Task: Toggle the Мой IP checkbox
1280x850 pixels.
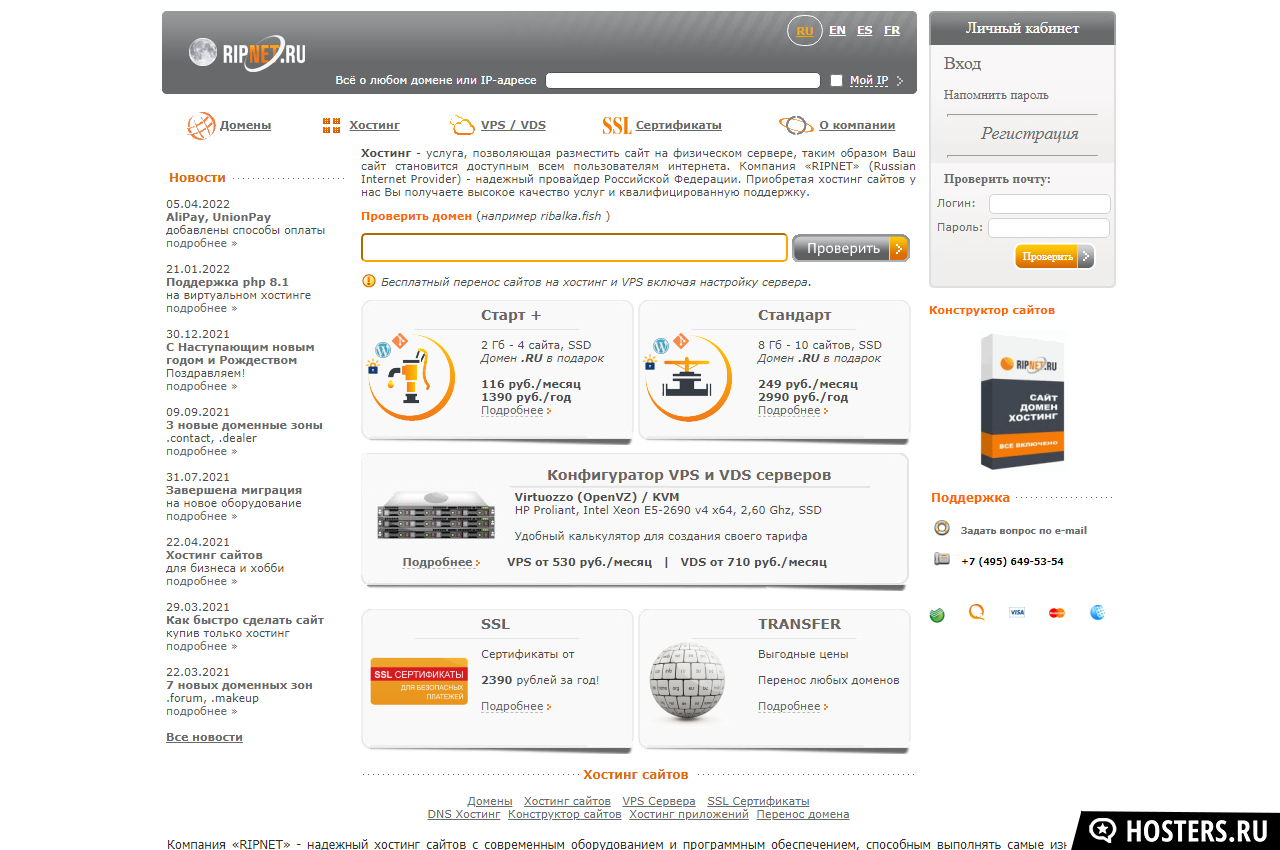Action: (836, 81)
